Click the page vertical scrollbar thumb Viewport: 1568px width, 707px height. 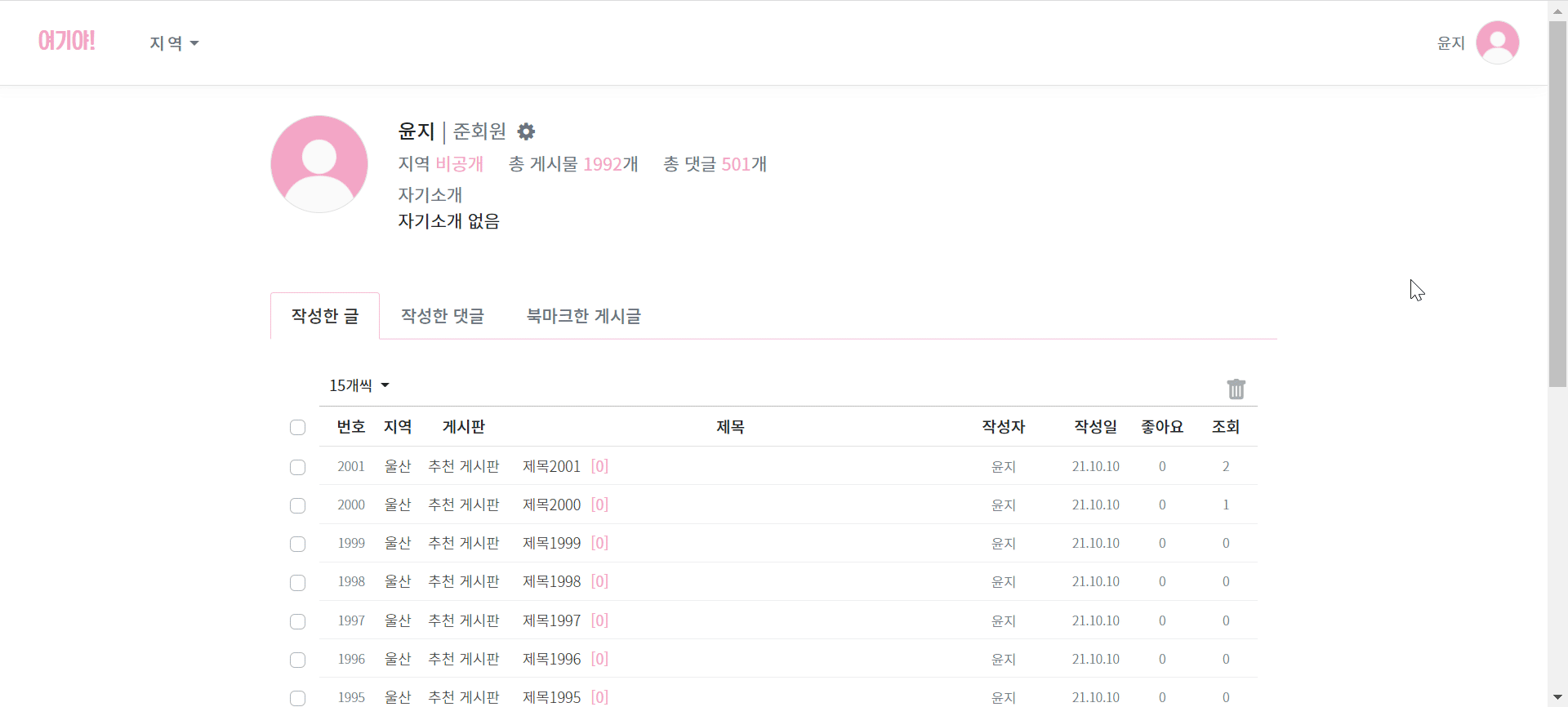click(1558, 204)
